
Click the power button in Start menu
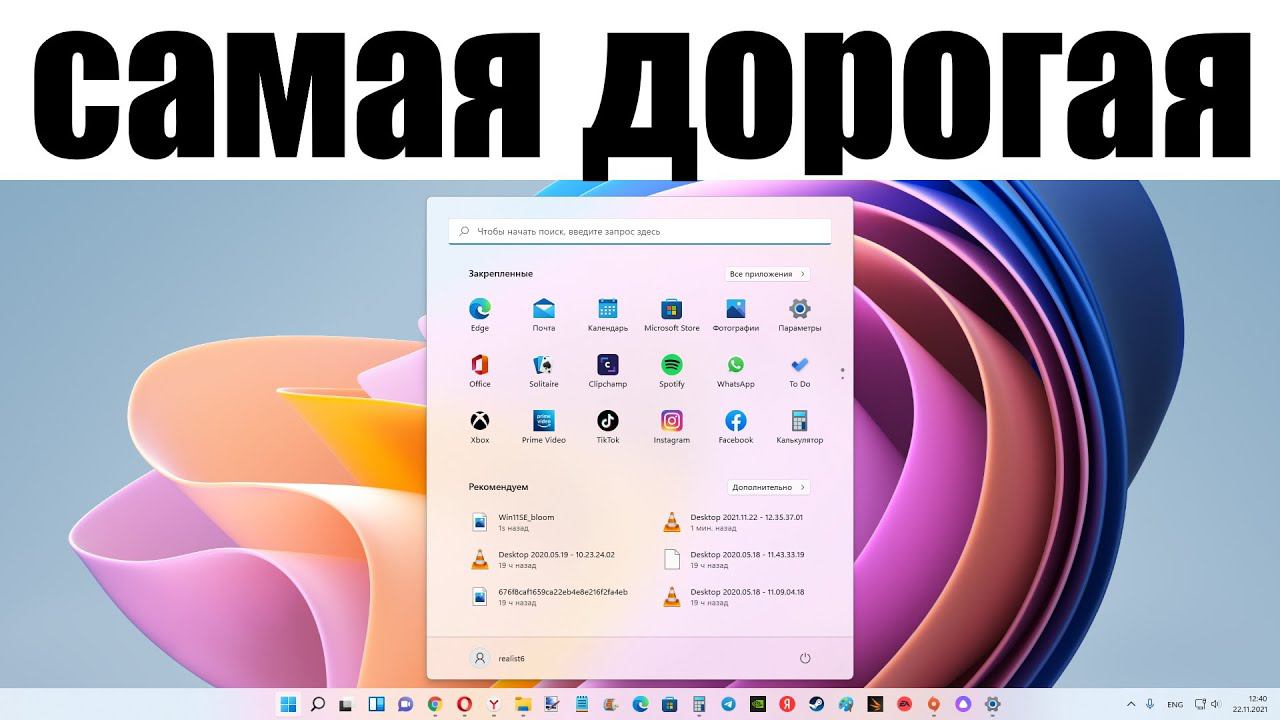(805, 658)
